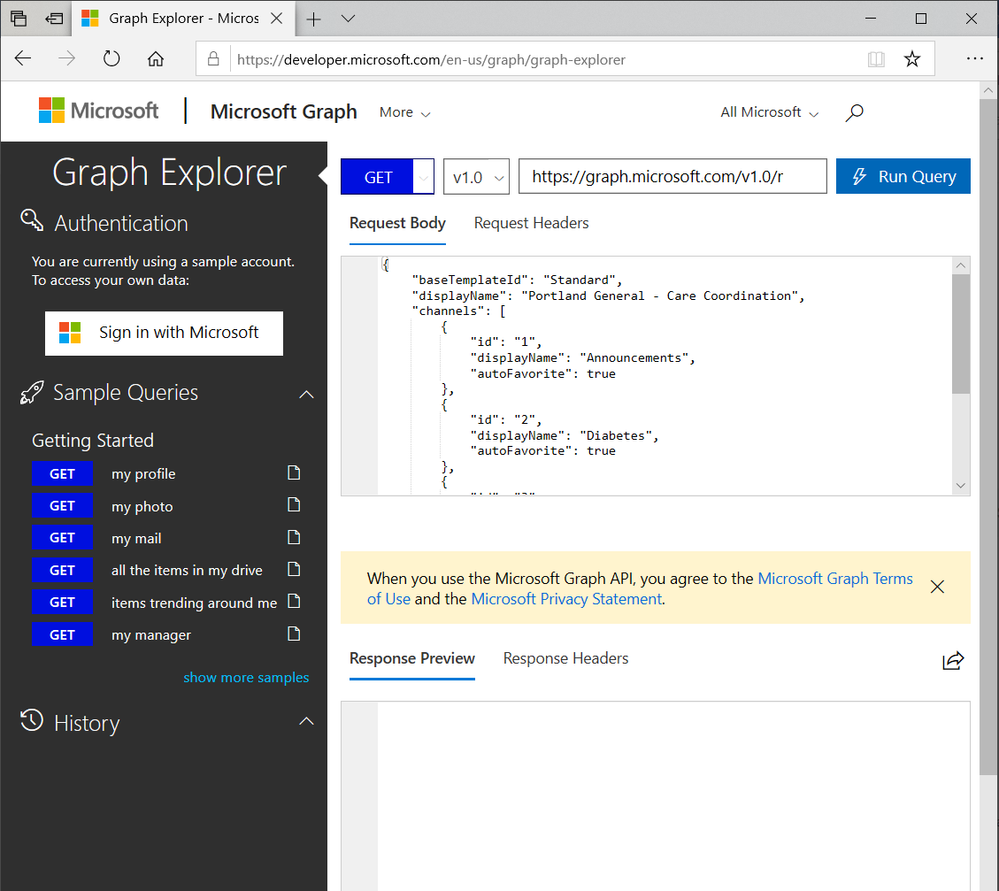The width and height of the screenshot is (999, 891).
Task: Dismiss the terms of use banner
Action: tap(937, 587)
